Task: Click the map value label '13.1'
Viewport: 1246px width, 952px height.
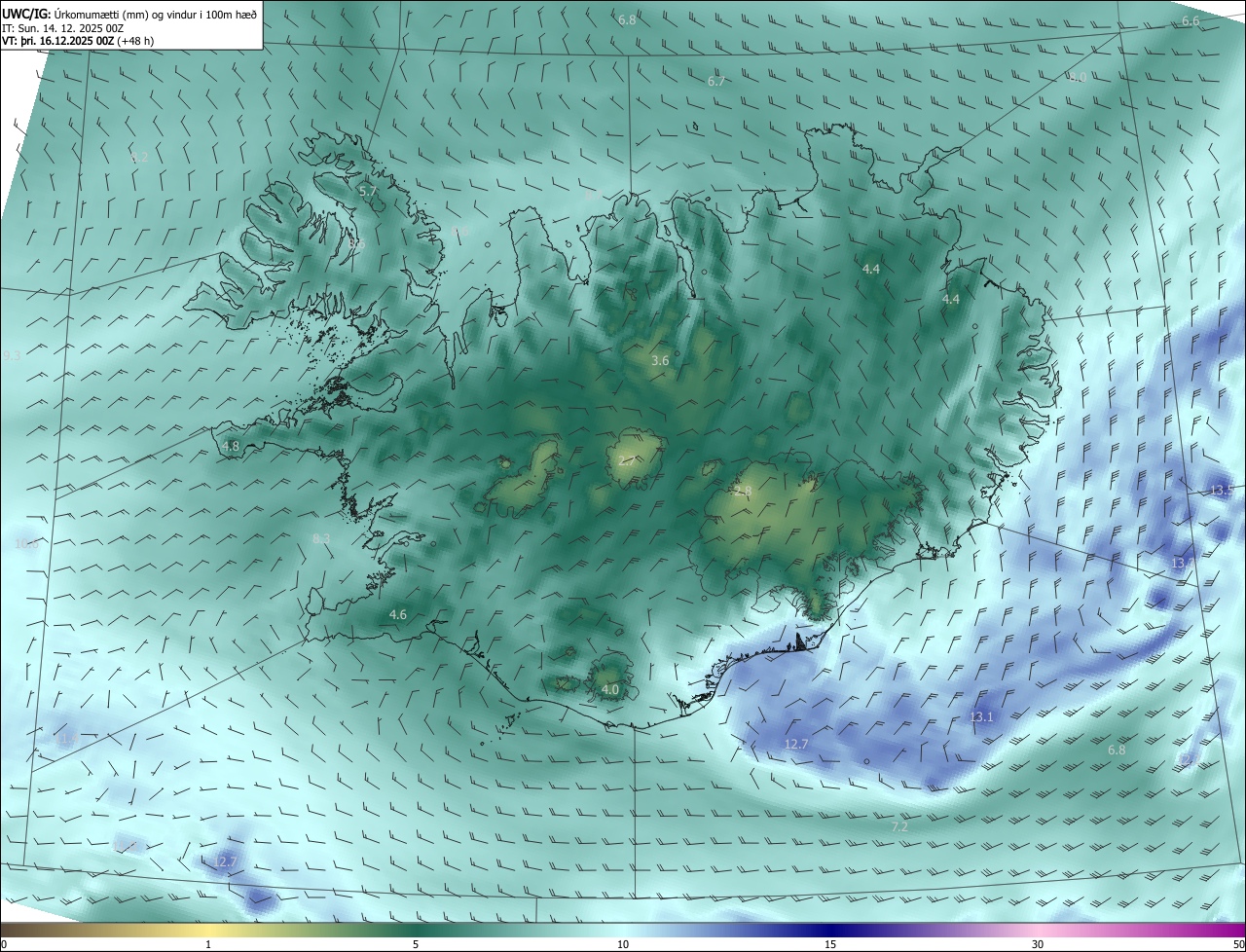Action: pyautogui.click(x=982, y=717)
